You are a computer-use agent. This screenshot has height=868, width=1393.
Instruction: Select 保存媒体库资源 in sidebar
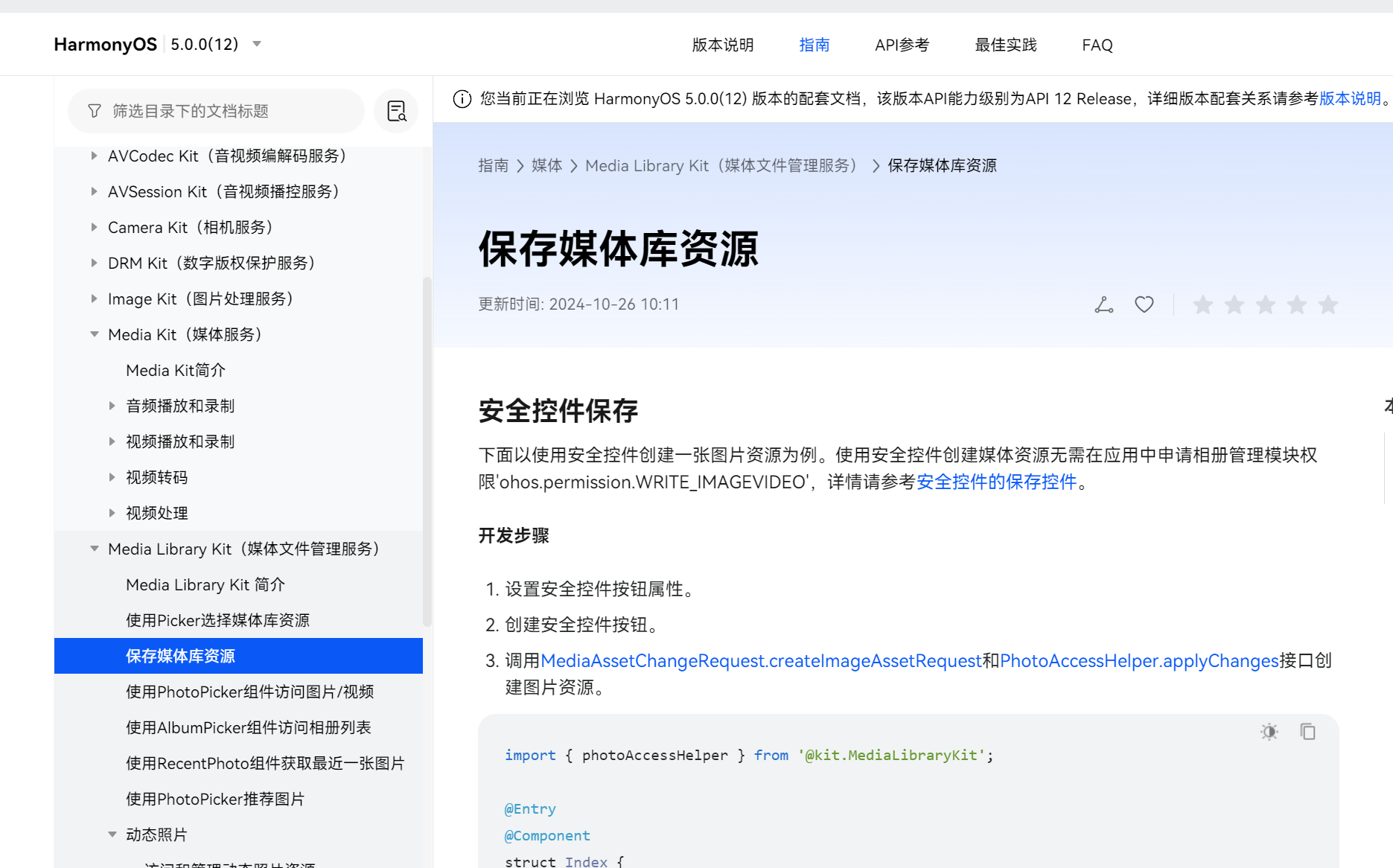(238, 656)
